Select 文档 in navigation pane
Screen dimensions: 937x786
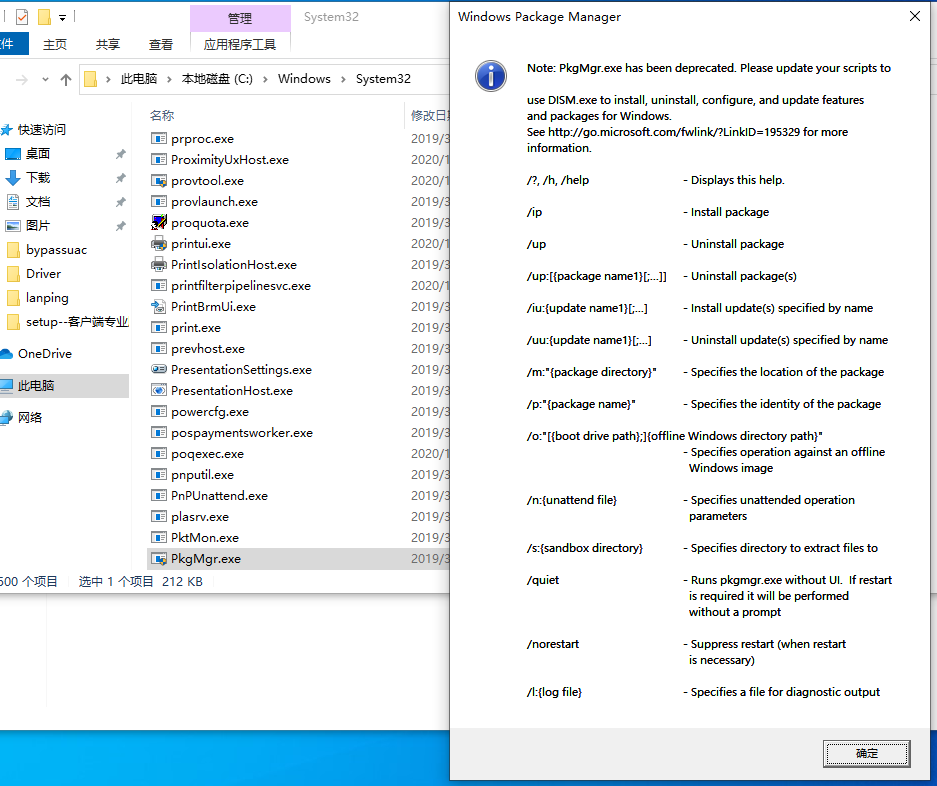38,201
